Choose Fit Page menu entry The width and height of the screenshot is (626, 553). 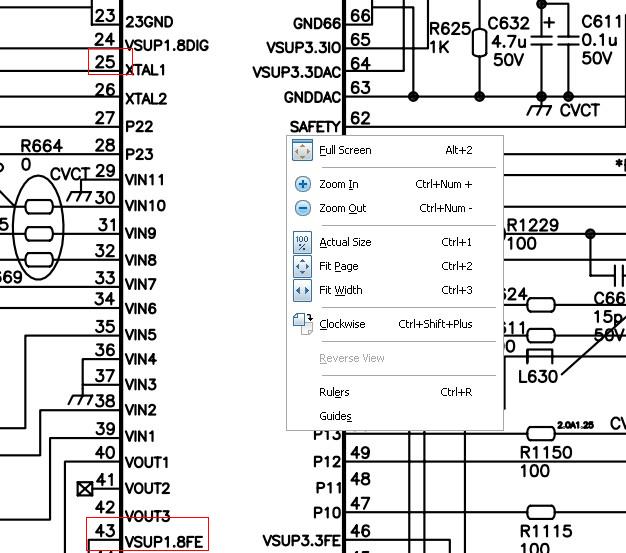coord(395,266)
